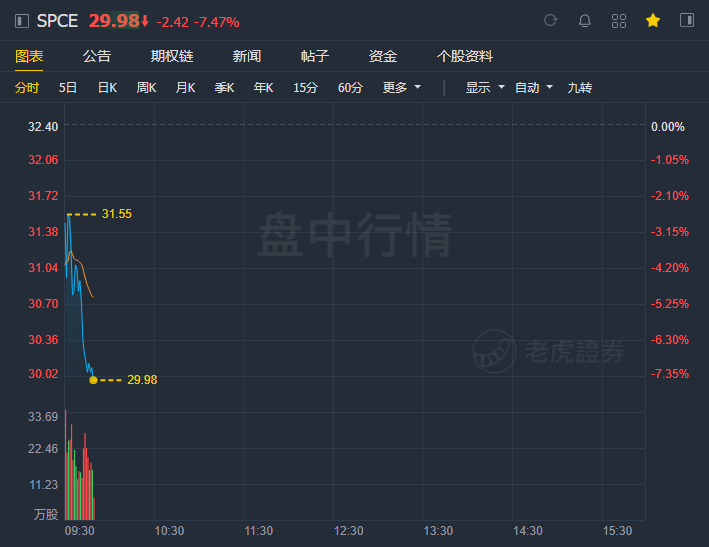Click the SPCE ticker symbol
The image size is (709, 547).
[x=57, y=21]
